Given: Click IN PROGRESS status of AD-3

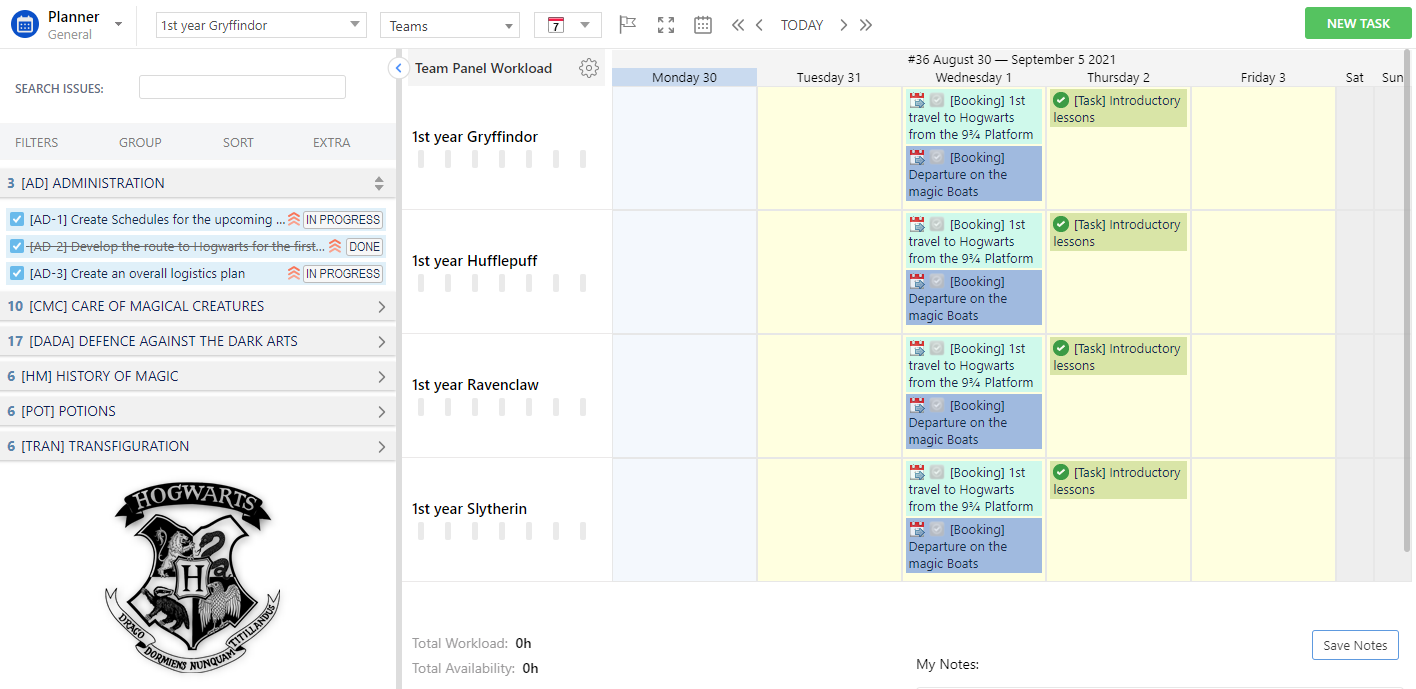Looking at the screenshot, I should [343, 274].
